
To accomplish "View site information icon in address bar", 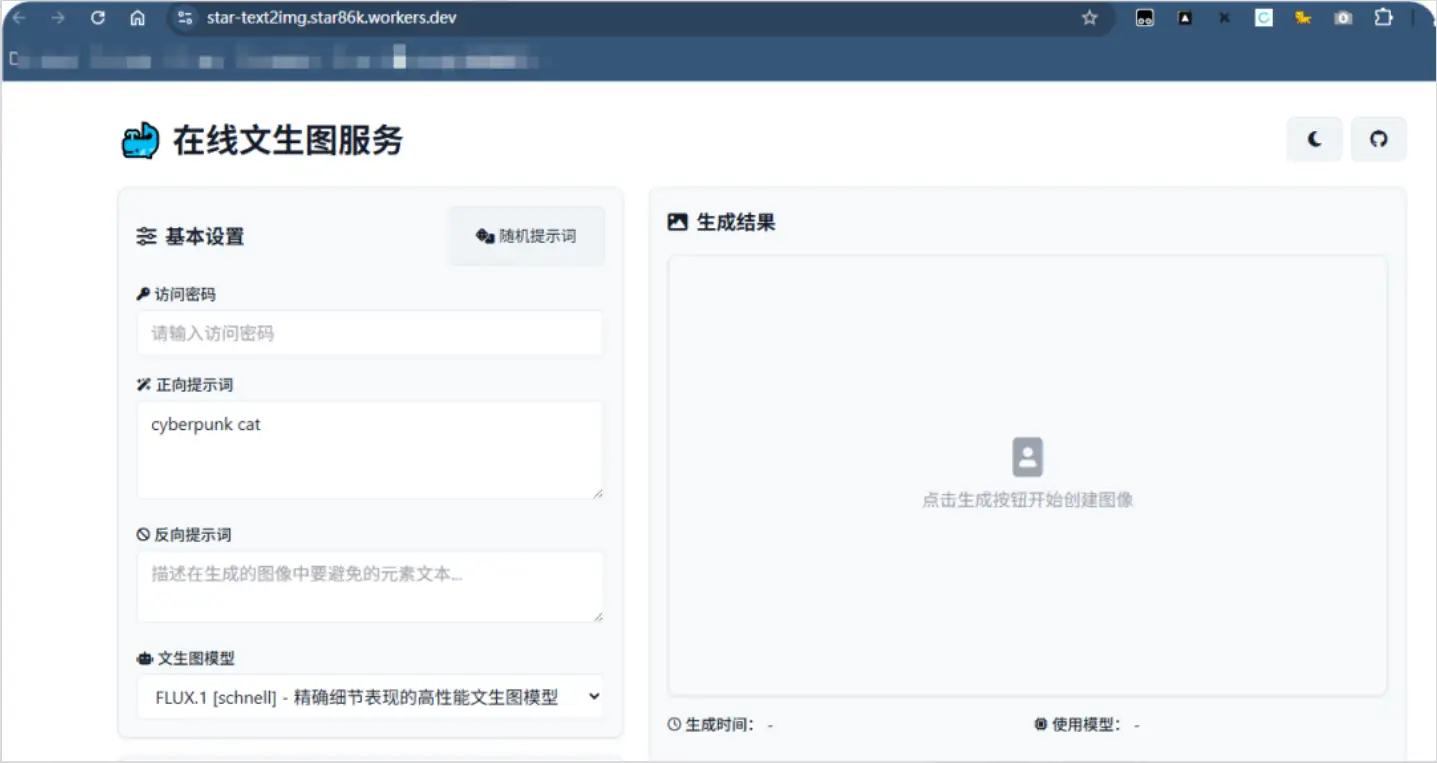I will [x=184, y=18].
